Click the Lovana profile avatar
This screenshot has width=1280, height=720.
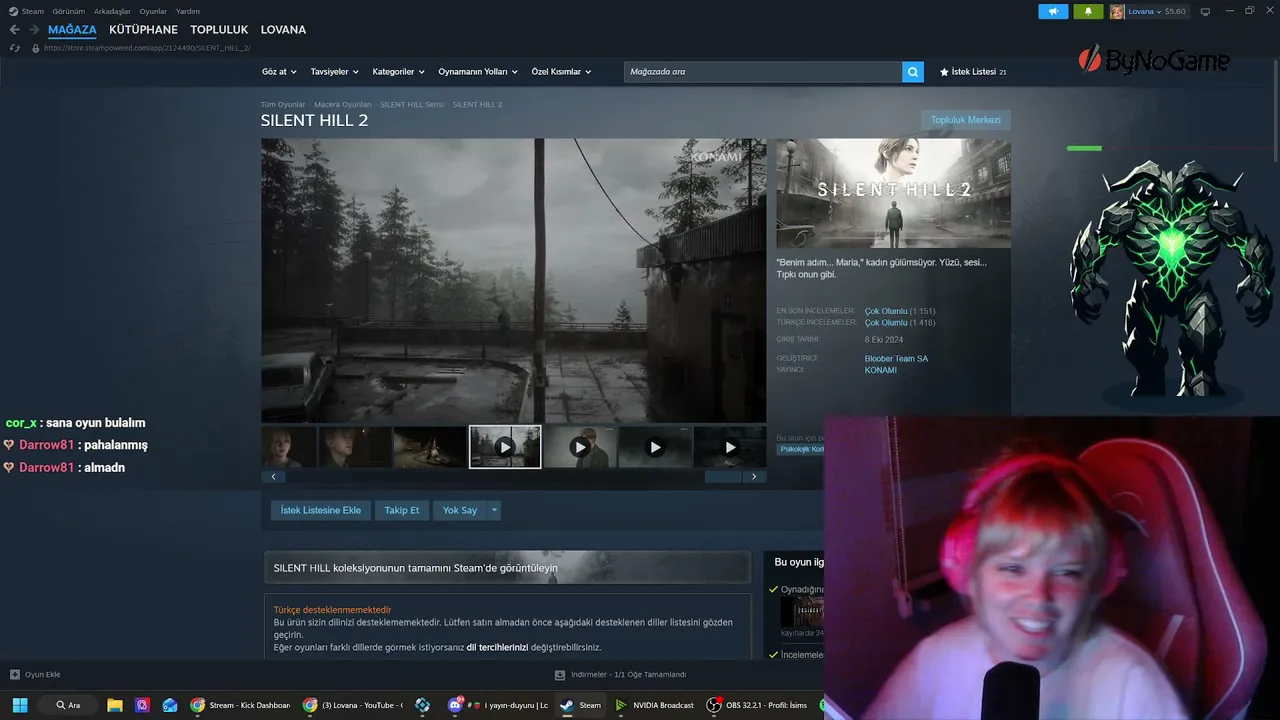click(x=1117, y=12)
